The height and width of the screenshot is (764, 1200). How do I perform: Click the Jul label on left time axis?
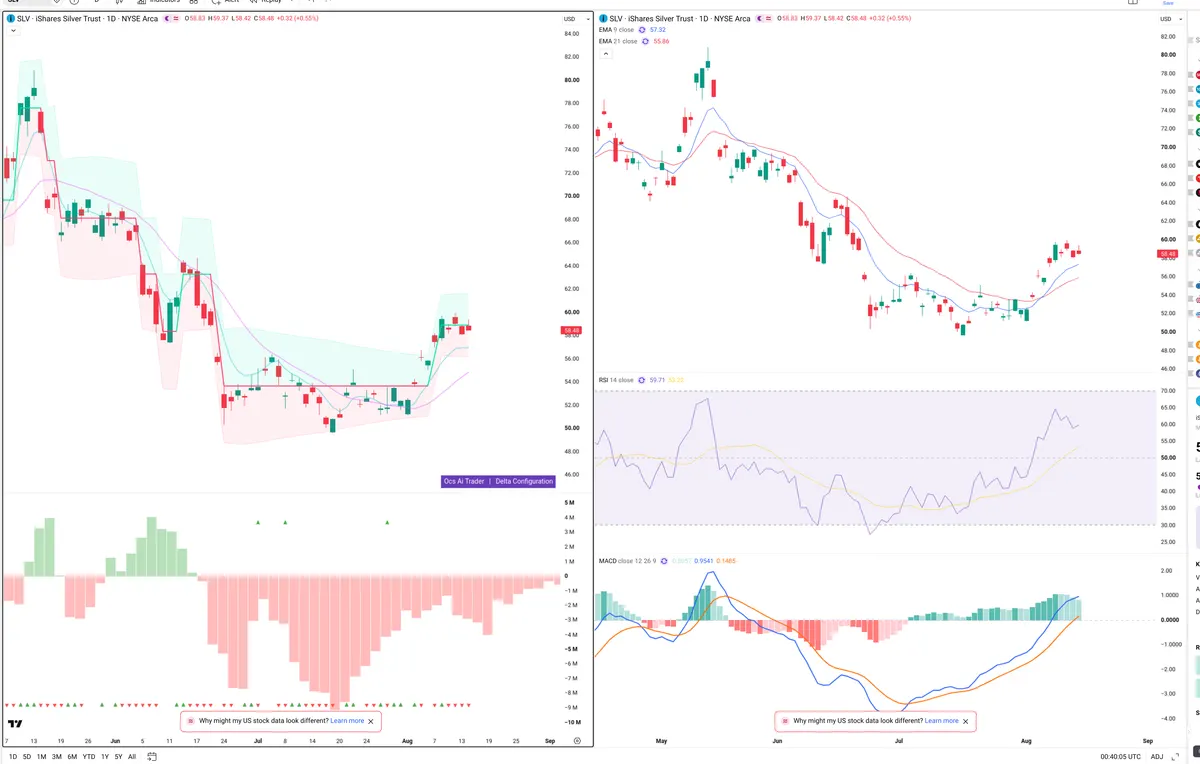click(x=258, y=741)
